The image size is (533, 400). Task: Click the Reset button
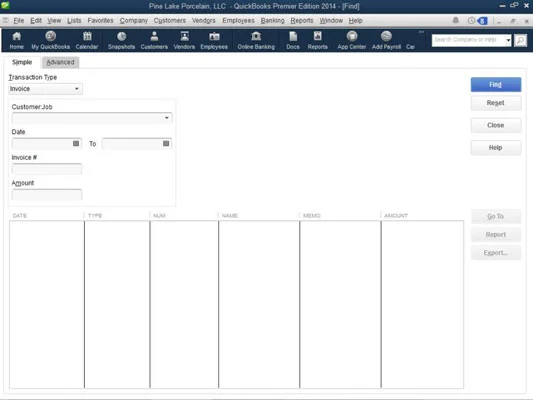[x=496, y=103]
